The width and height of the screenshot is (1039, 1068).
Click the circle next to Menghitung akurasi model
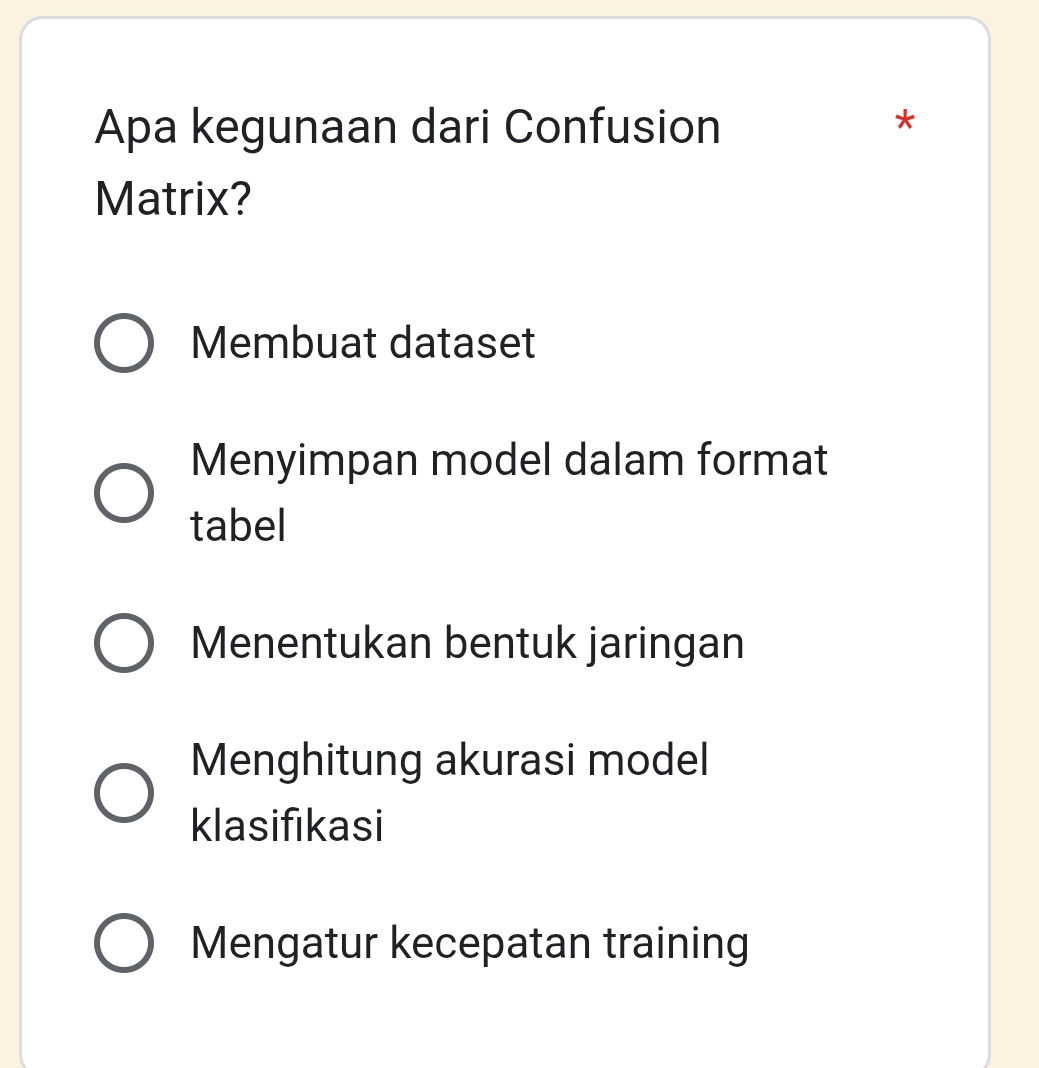pos(124,792)
